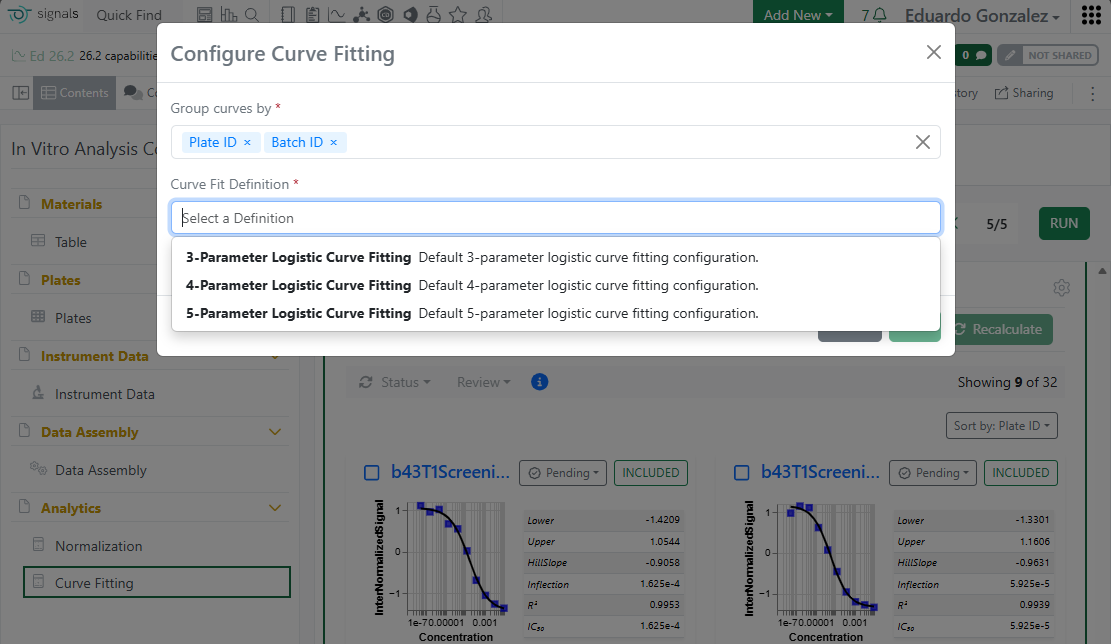The width and height of the screenshot is (1111, 644).
Task: Remove the Batch ID tag
Action: click(x=334, y=143)
